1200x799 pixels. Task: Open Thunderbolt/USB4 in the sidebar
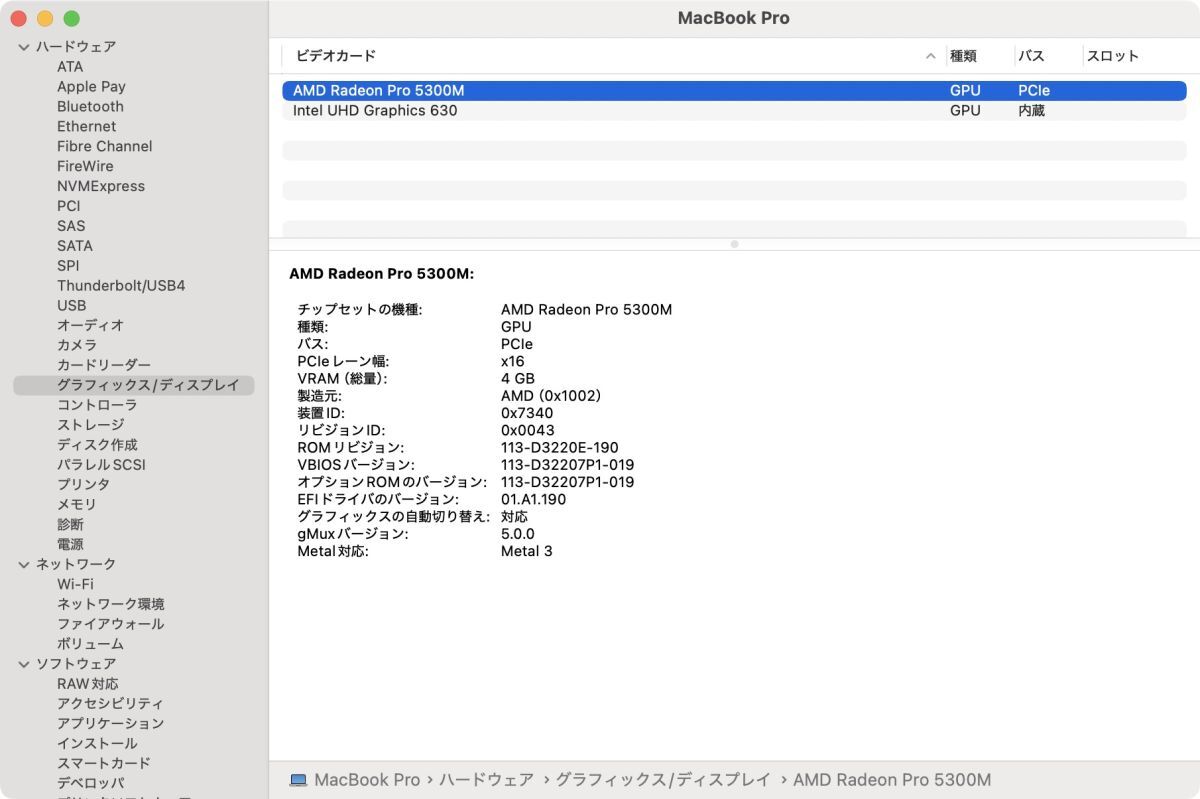(x=121, y=286)
